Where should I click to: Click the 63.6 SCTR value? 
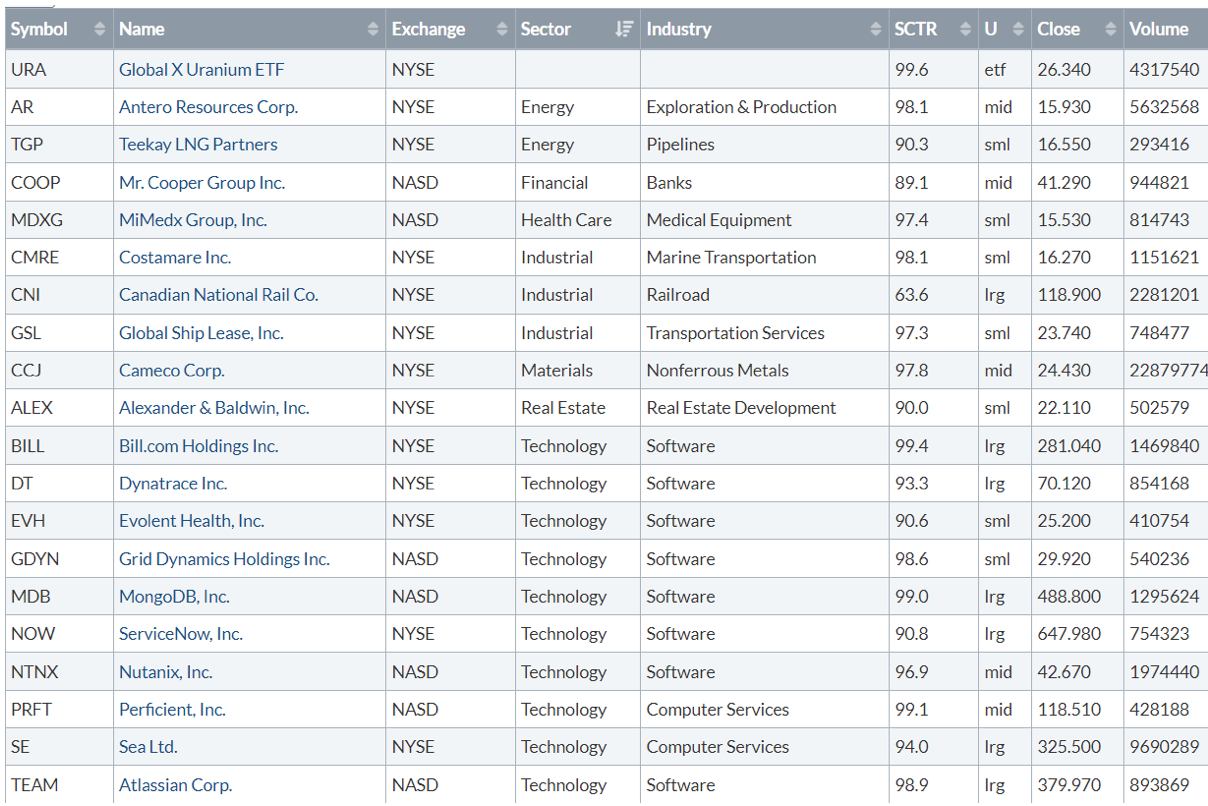(x=912, y=295)
